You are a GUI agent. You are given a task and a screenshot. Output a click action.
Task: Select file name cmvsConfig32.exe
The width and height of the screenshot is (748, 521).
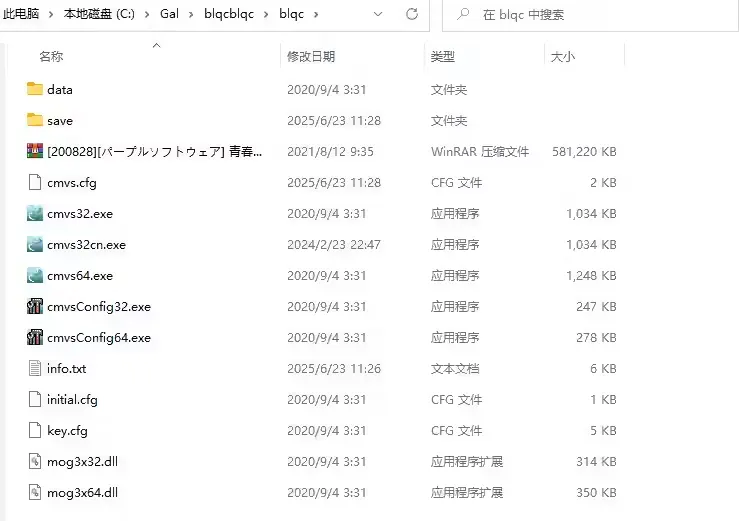pyautogui.click(x=99, y=307)
